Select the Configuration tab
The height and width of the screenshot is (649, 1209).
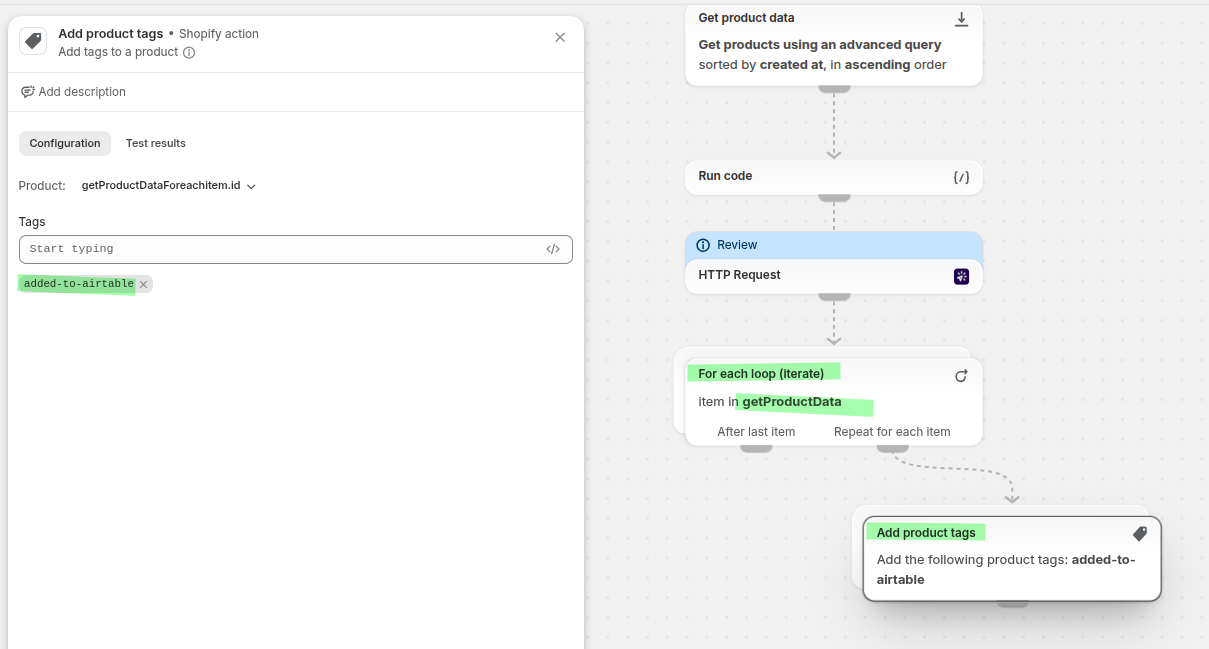(65, 143)
